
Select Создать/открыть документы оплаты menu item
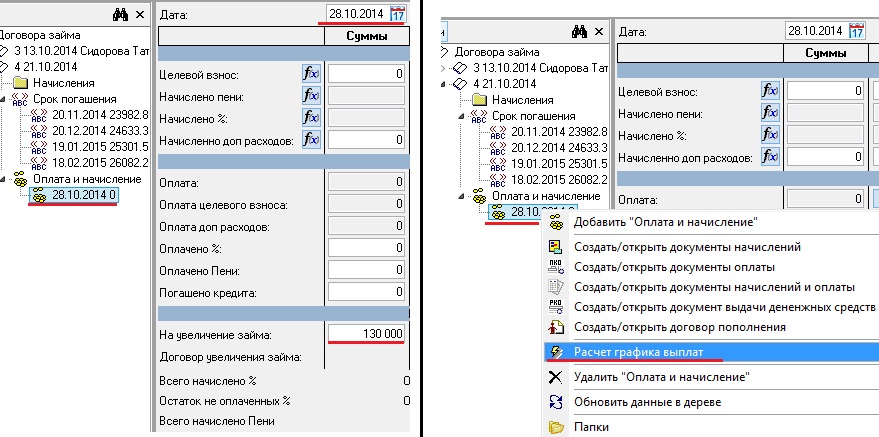(x=674, y=267)
